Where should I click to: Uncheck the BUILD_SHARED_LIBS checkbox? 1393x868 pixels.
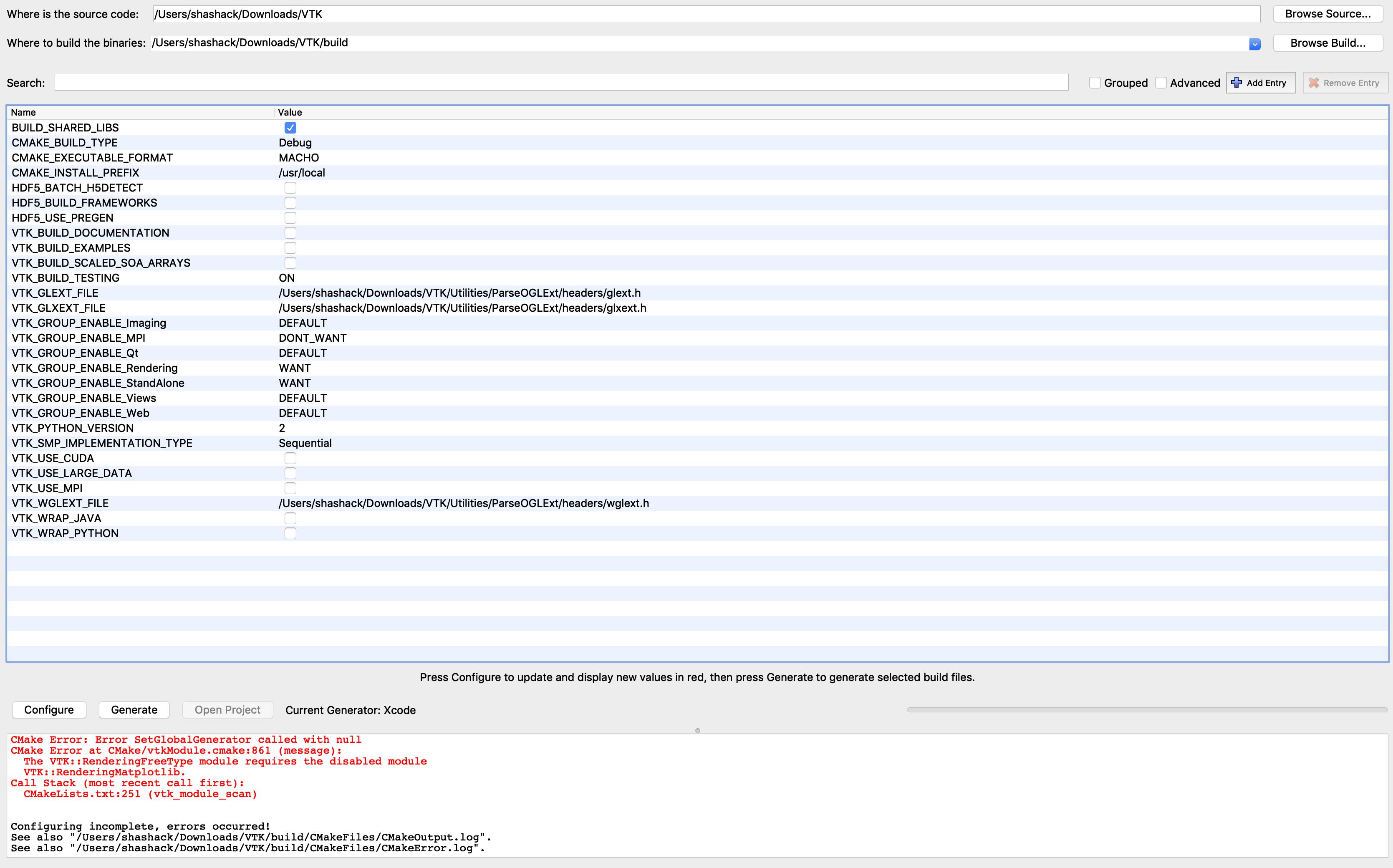point(290,127)
